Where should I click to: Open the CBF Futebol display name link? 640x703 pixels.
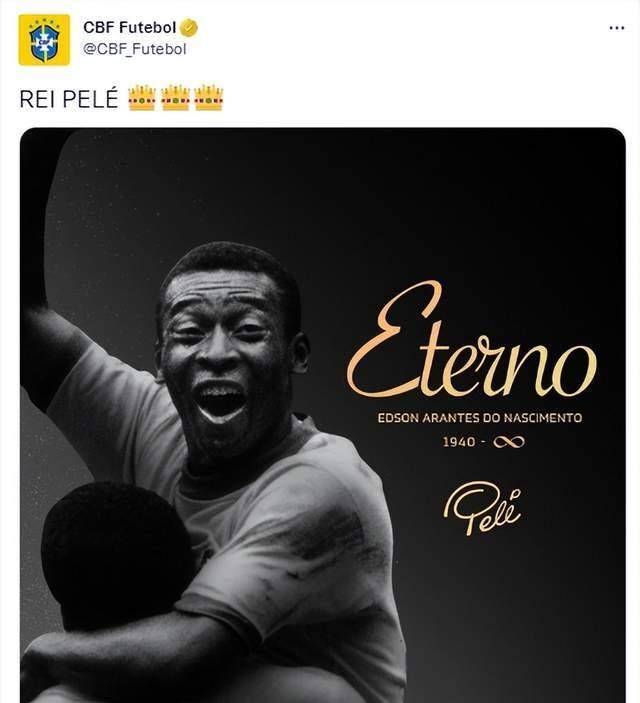129,29
